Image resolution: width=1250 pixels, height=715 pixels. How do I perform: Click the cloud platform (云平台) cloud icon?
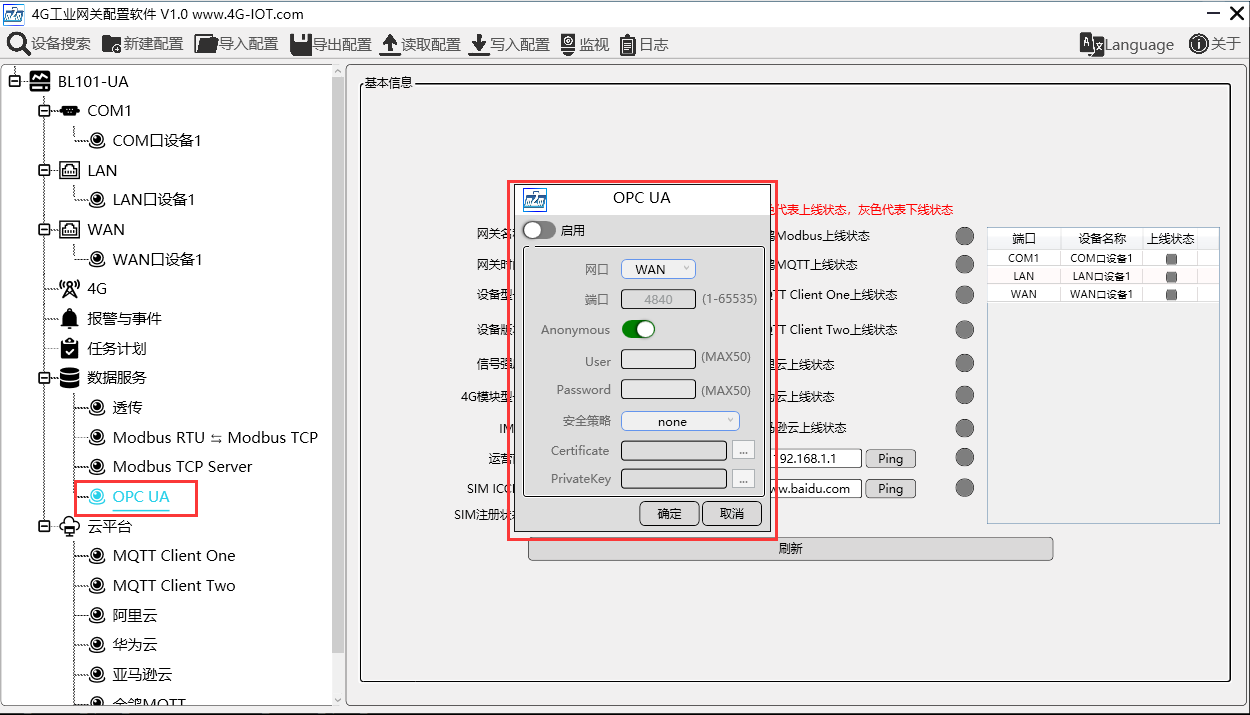[70, 526]
